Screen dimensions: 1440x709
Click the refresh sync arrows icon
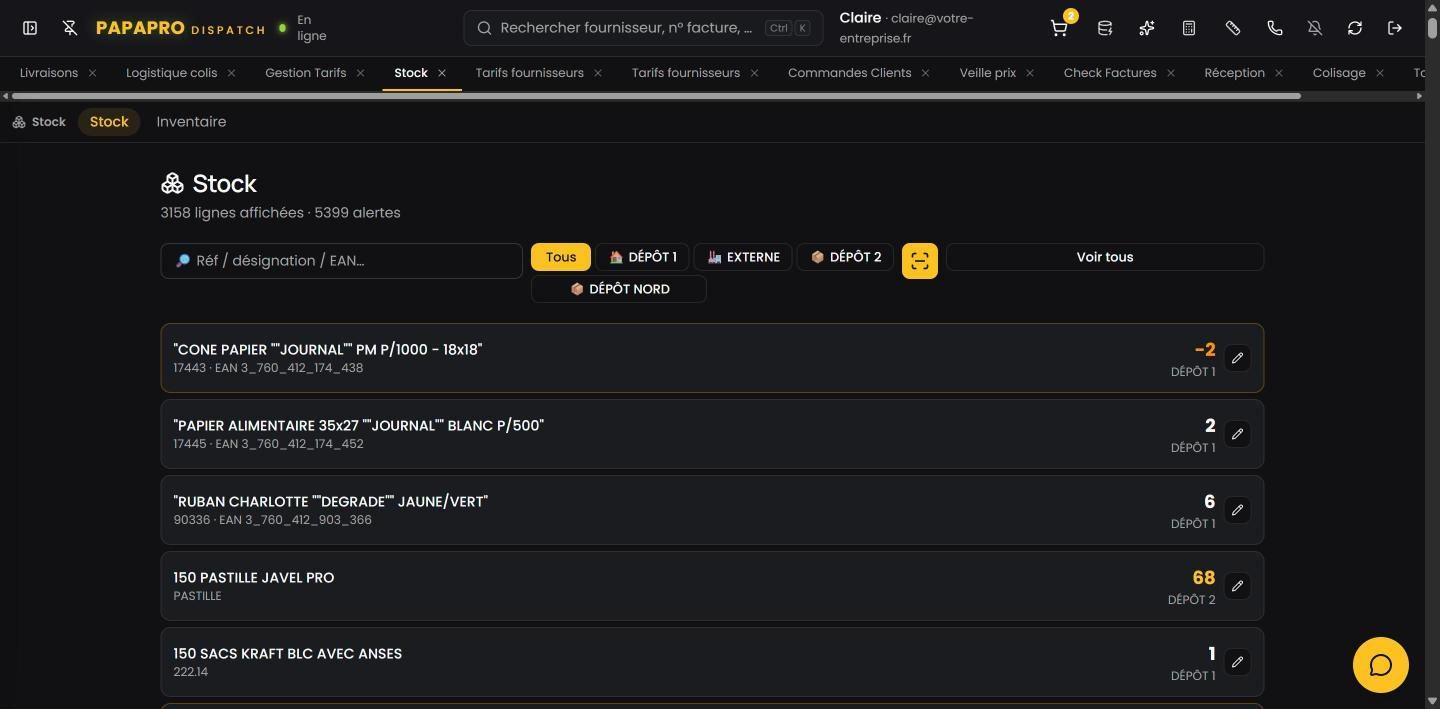(1355, 28)
